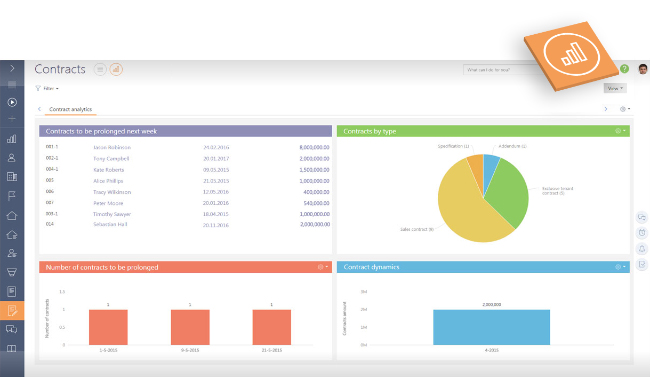
Task: Open the feed chat icon in sidebar
Action: click(x=12, y=329)
